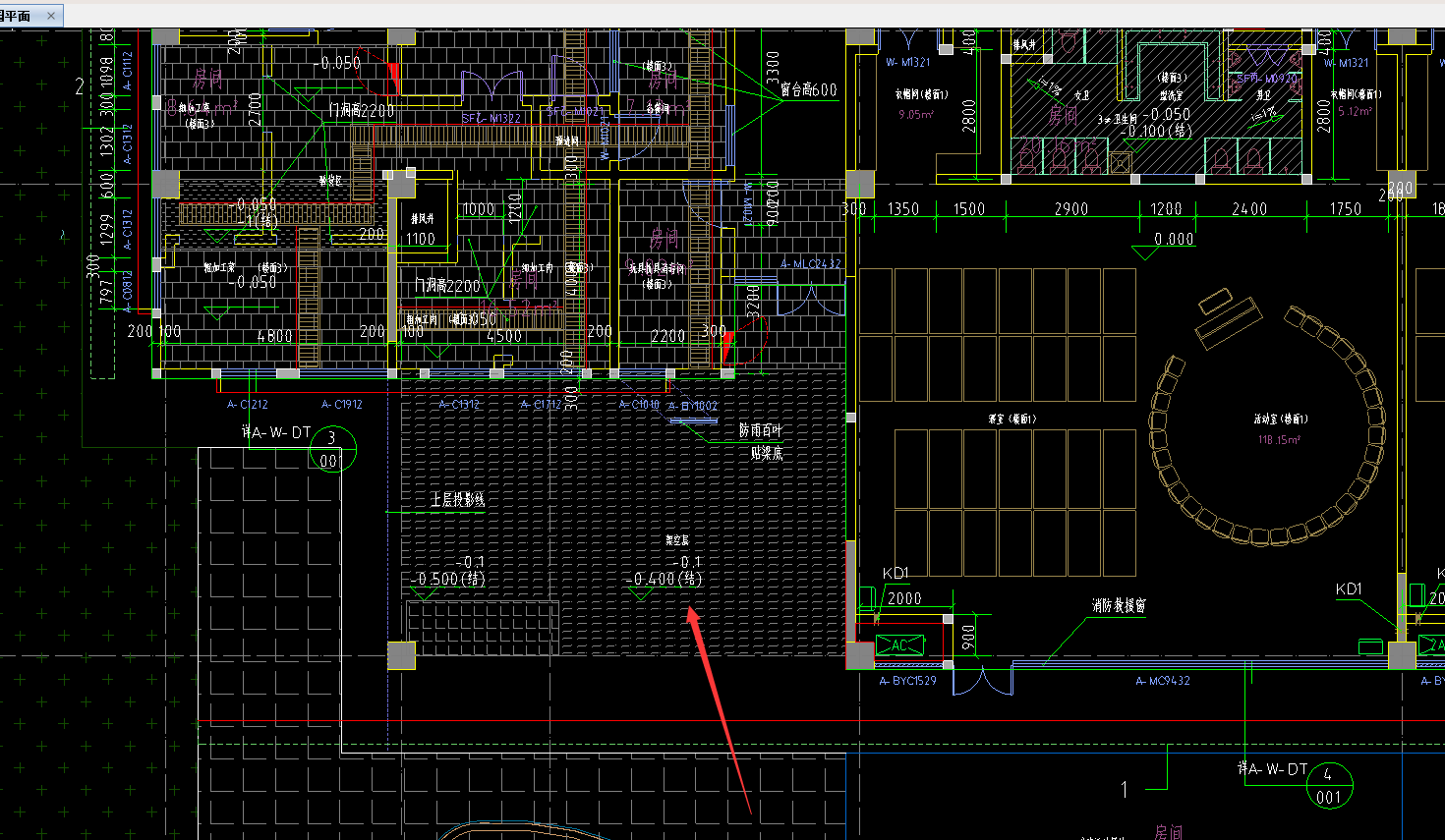Pick the A-BY1002 louver label
The height and width of the screenshot is (840, 1445).
click(x=693, y=406)
